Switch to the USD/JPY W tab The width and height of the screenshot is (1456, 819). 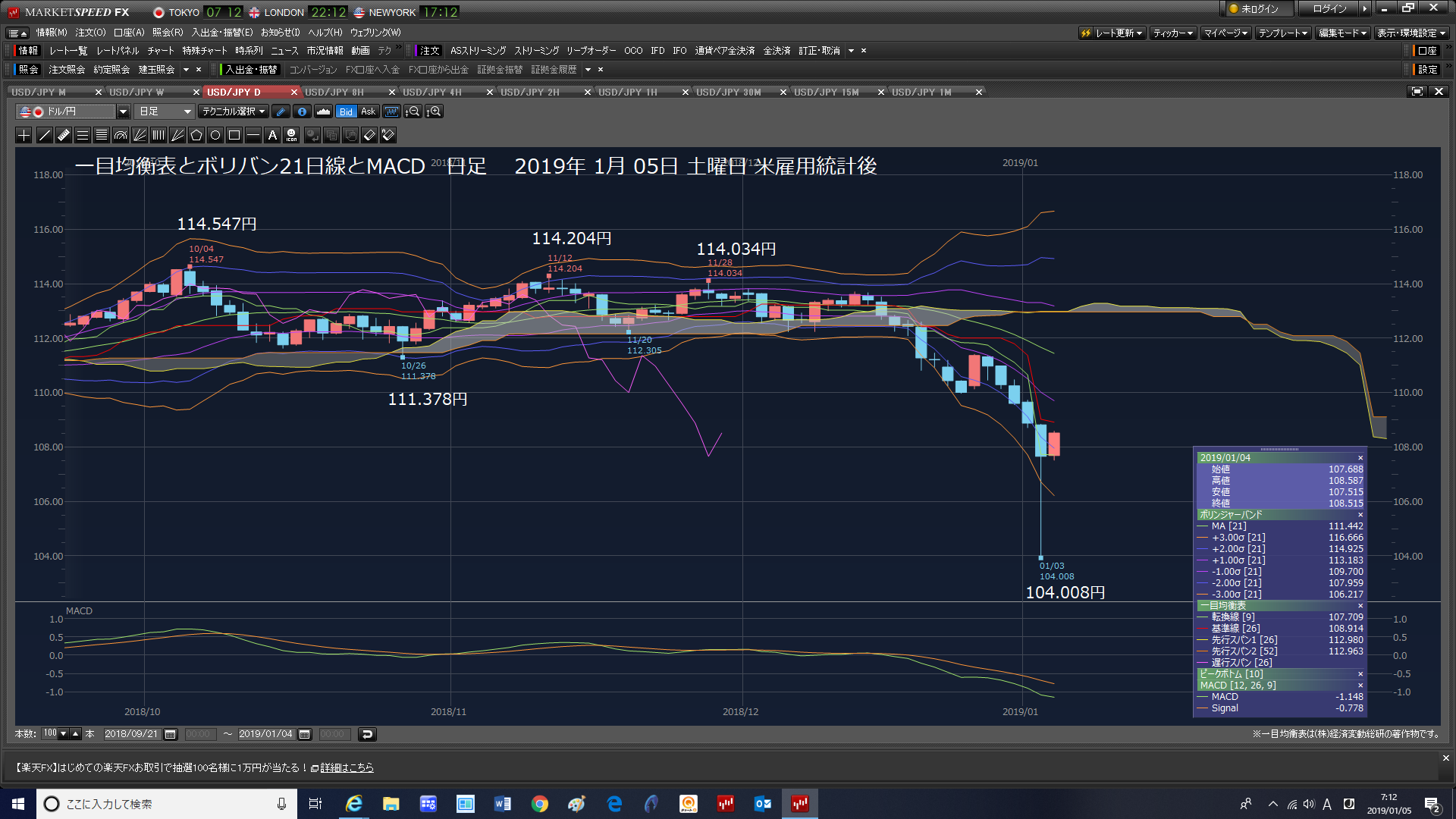click(136, 92)
